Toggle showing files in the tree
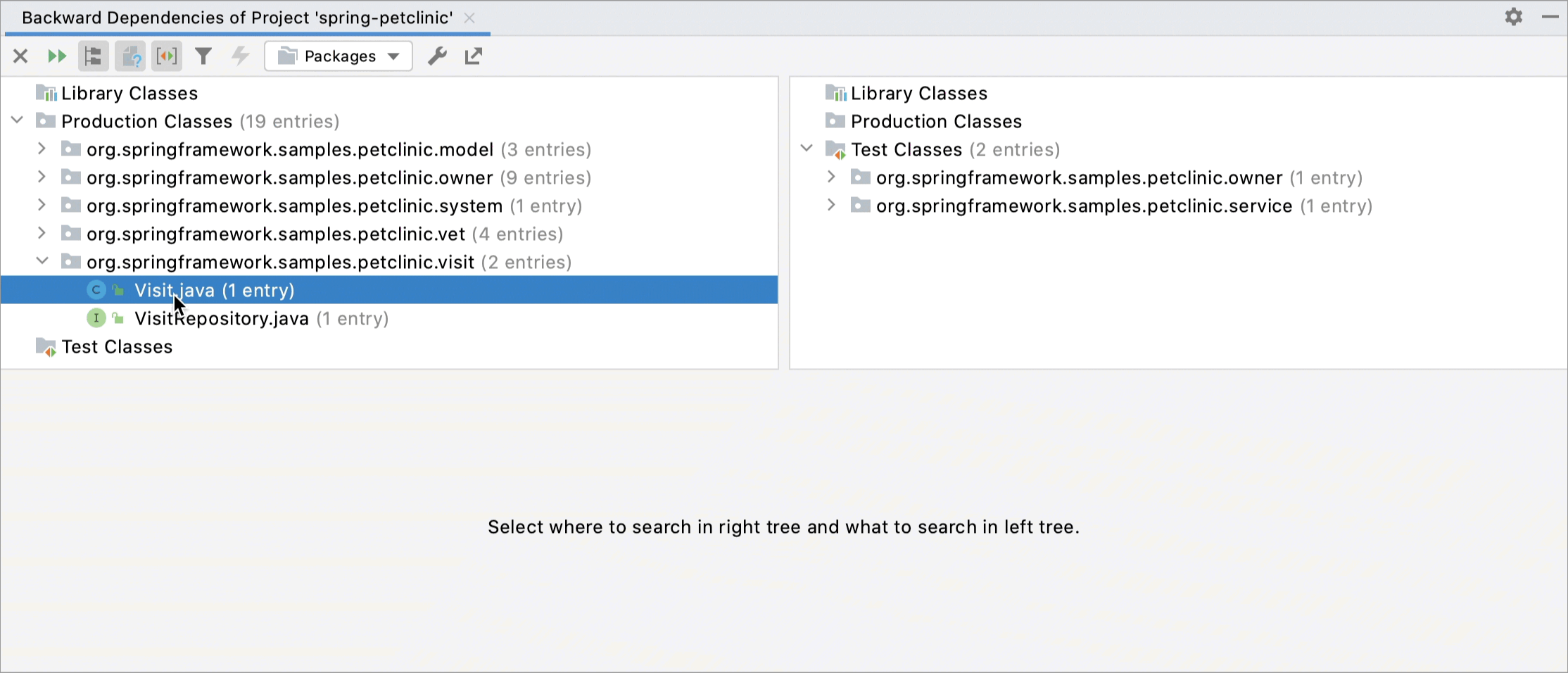This screenshot has height=673, width=1568. coord(130,56)
